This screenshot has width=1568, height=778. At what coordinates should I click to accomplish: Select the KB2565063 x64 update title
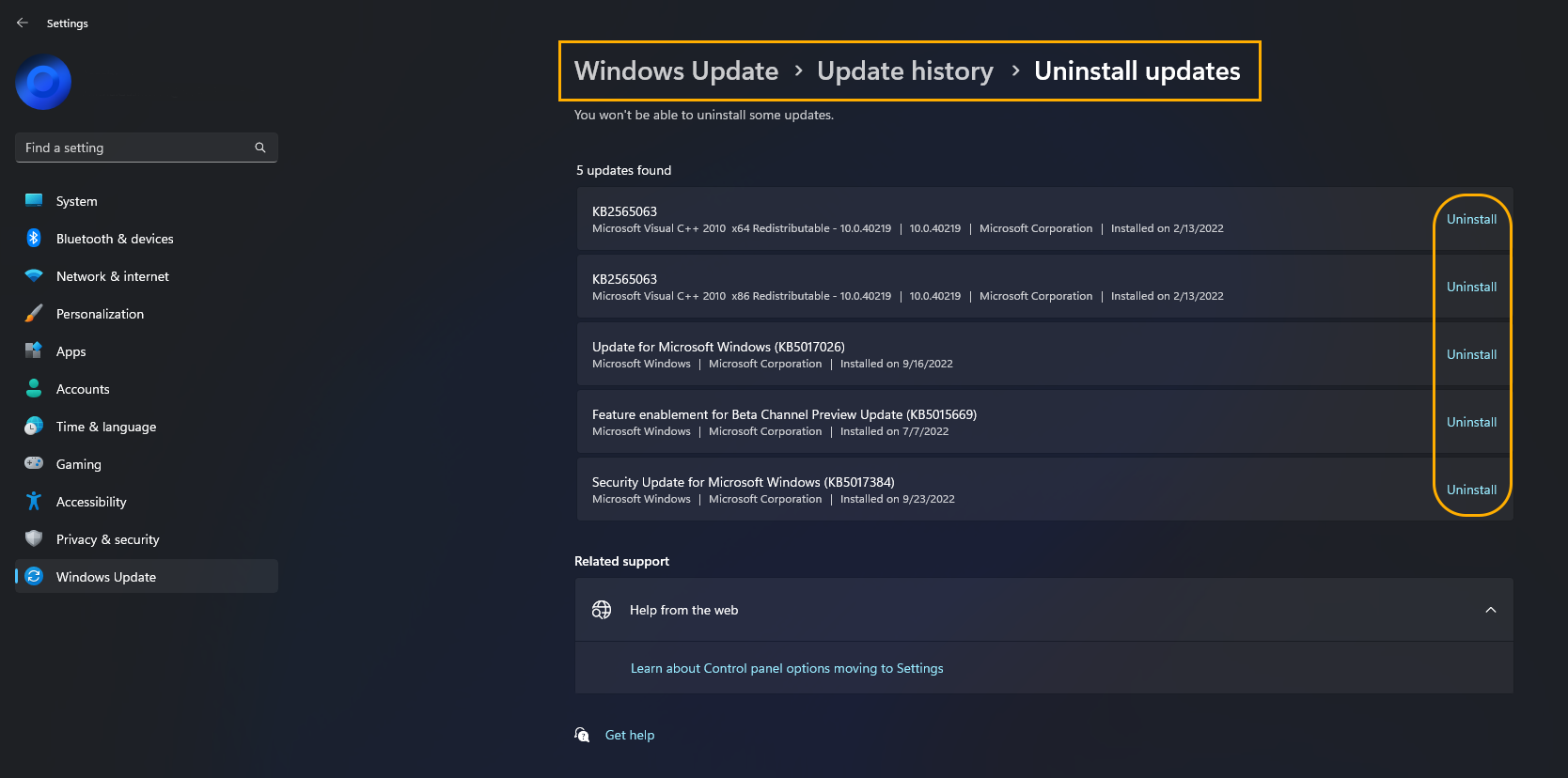click(x=624, y=211)
